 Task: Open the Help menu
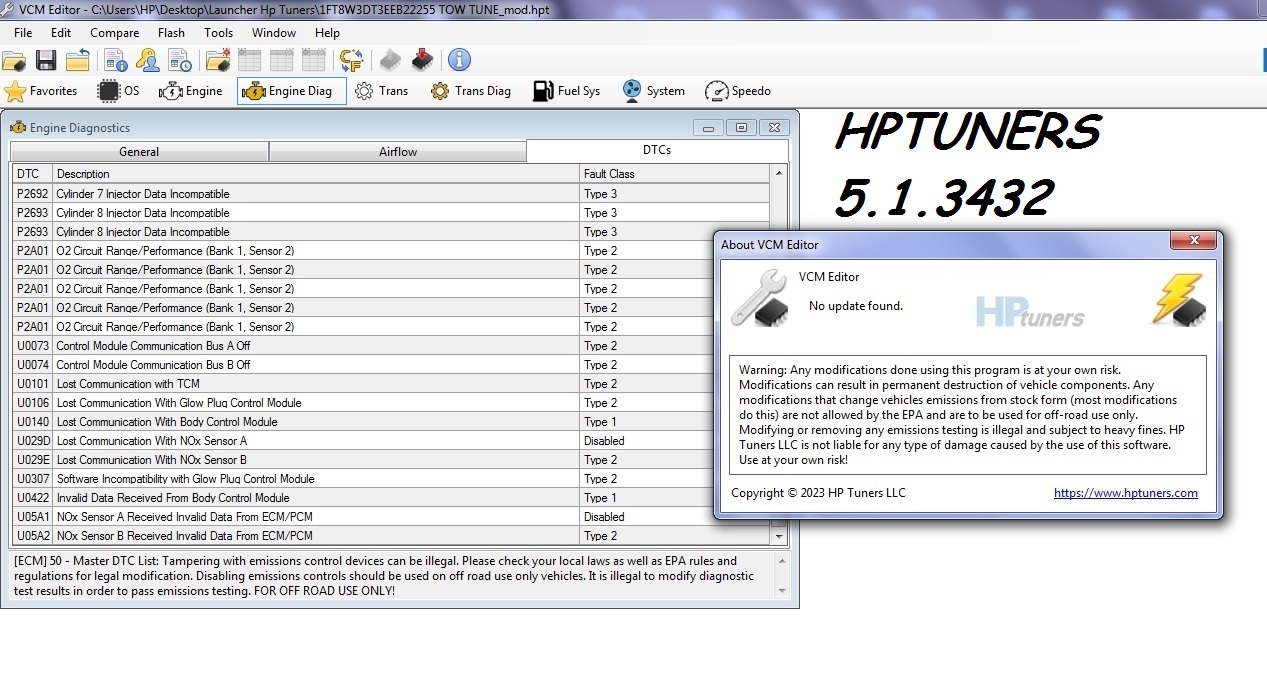pos(327,33)
